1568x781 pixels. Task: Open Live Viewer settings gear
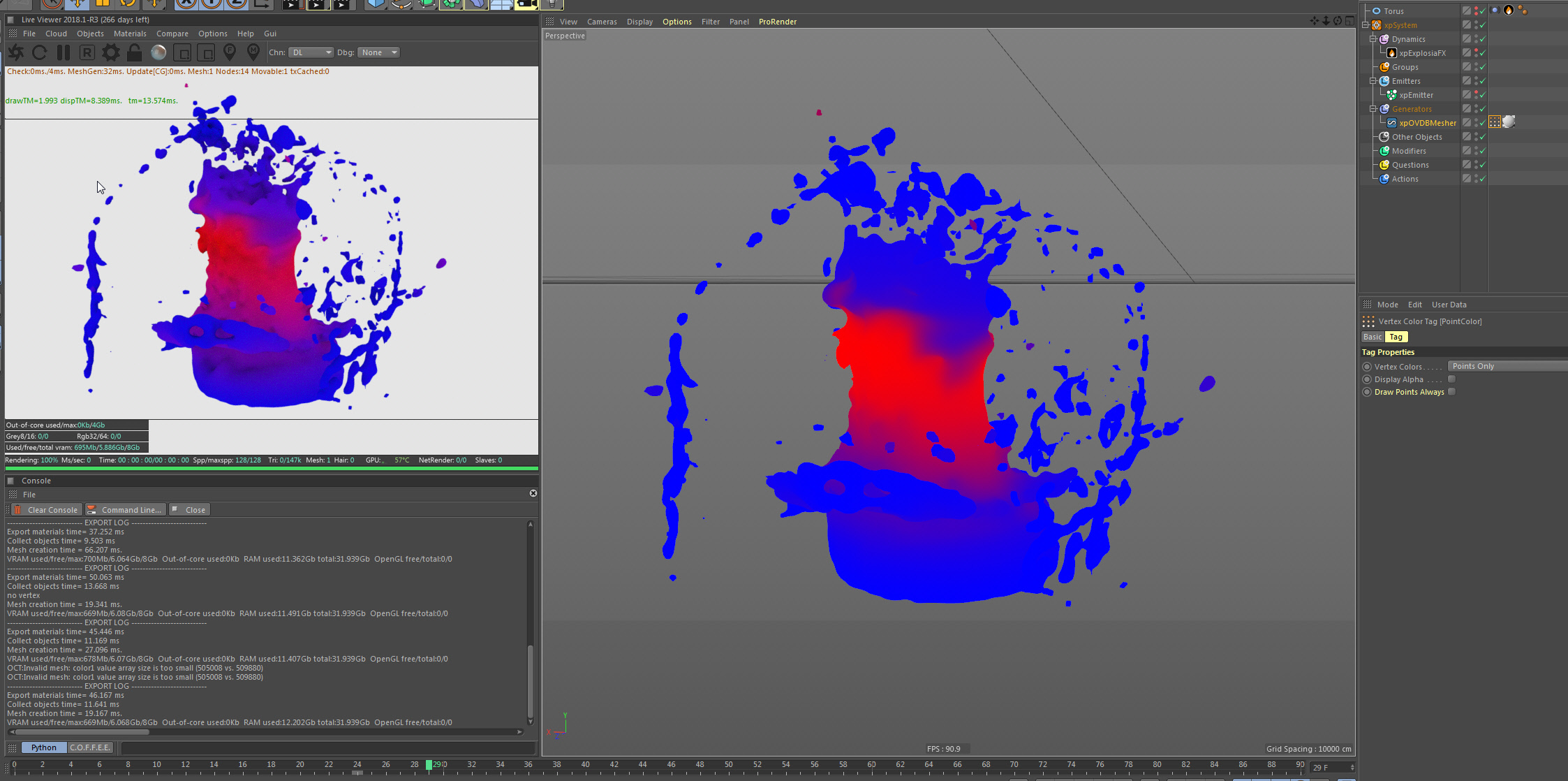coord(110,52)
